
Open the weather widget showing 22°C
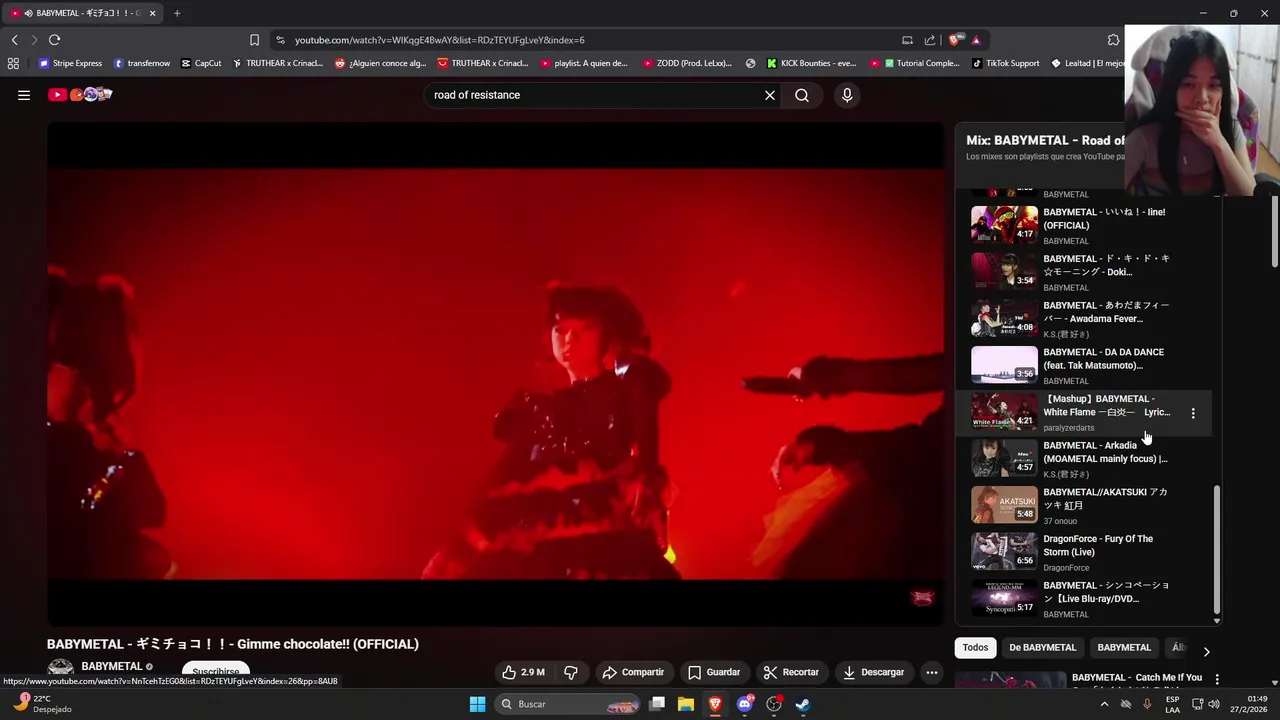coord(40,704)
